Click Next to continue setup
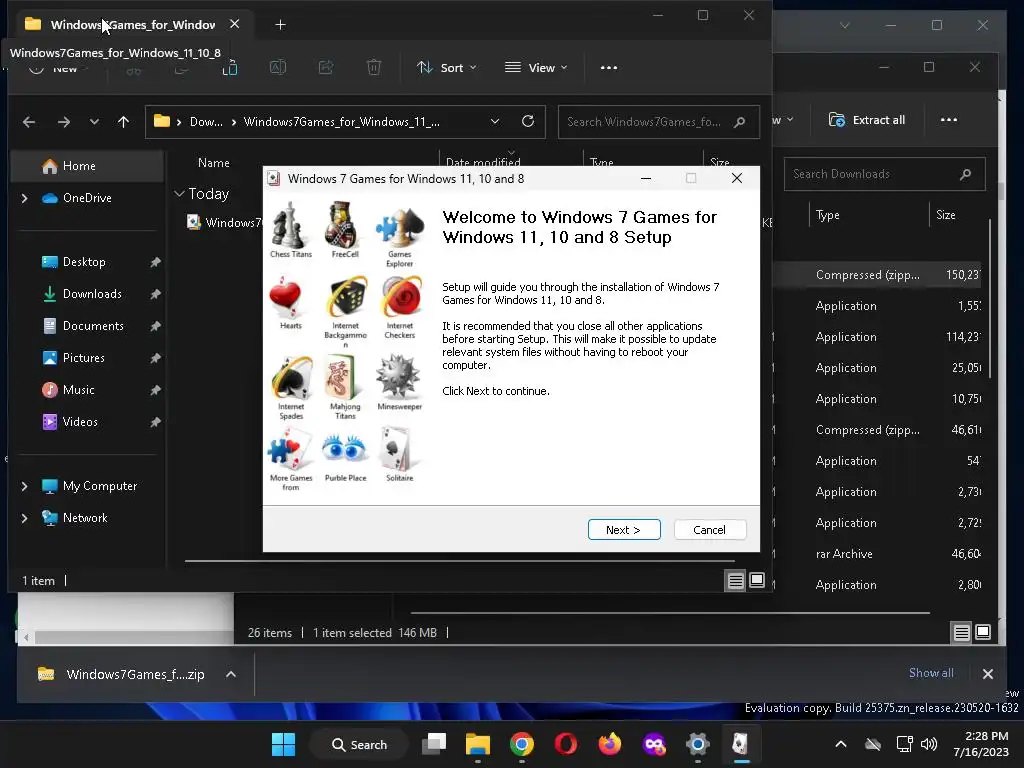 coord(624,530)
